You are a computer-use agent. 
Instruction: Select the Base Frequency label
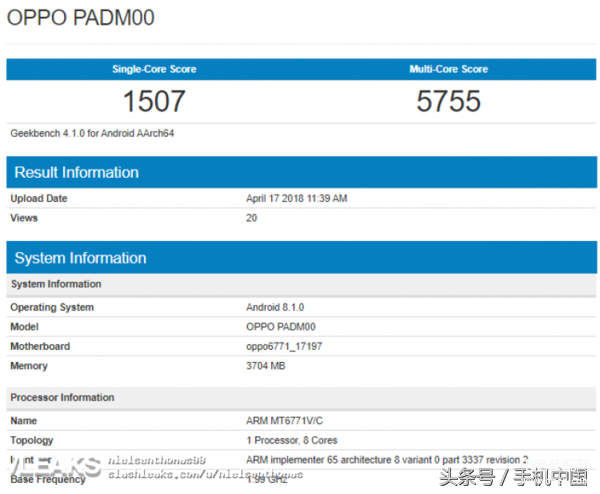click(x=48, y=479)
